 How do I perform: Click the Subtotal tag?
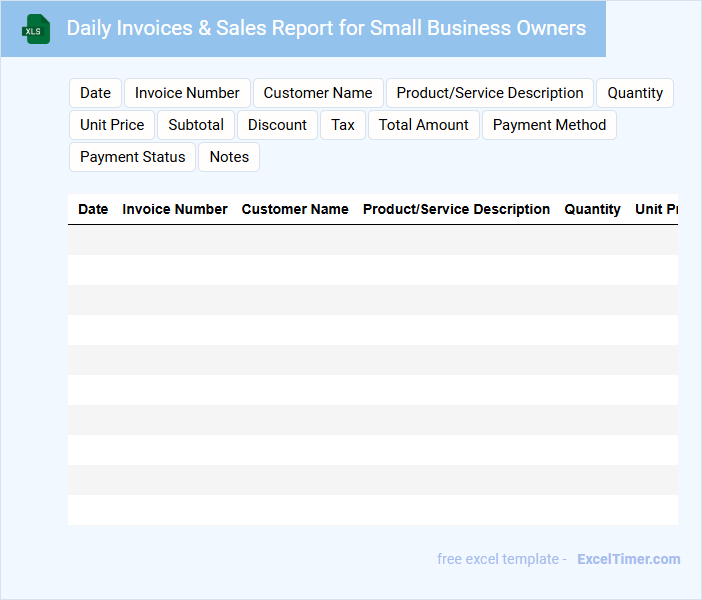[196, 125]
